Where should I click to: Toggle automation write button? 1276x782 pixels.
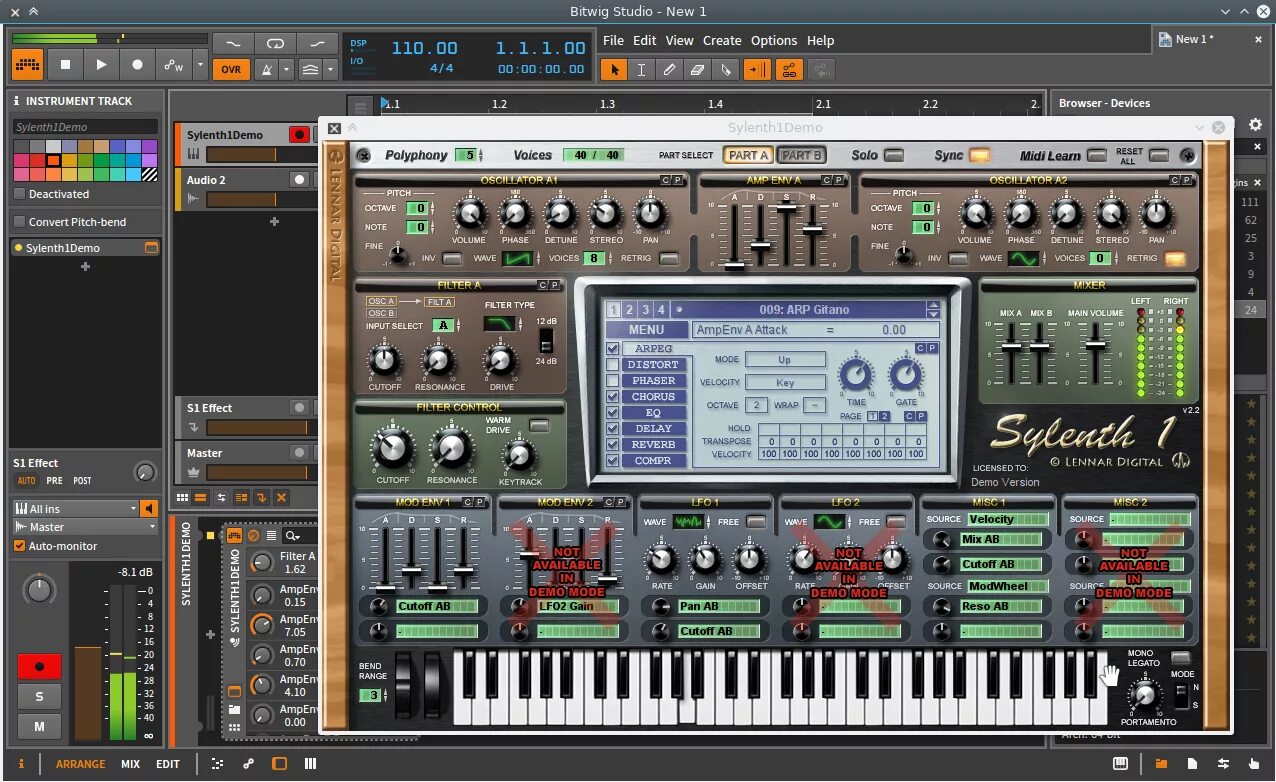click(x=173, y=65)
